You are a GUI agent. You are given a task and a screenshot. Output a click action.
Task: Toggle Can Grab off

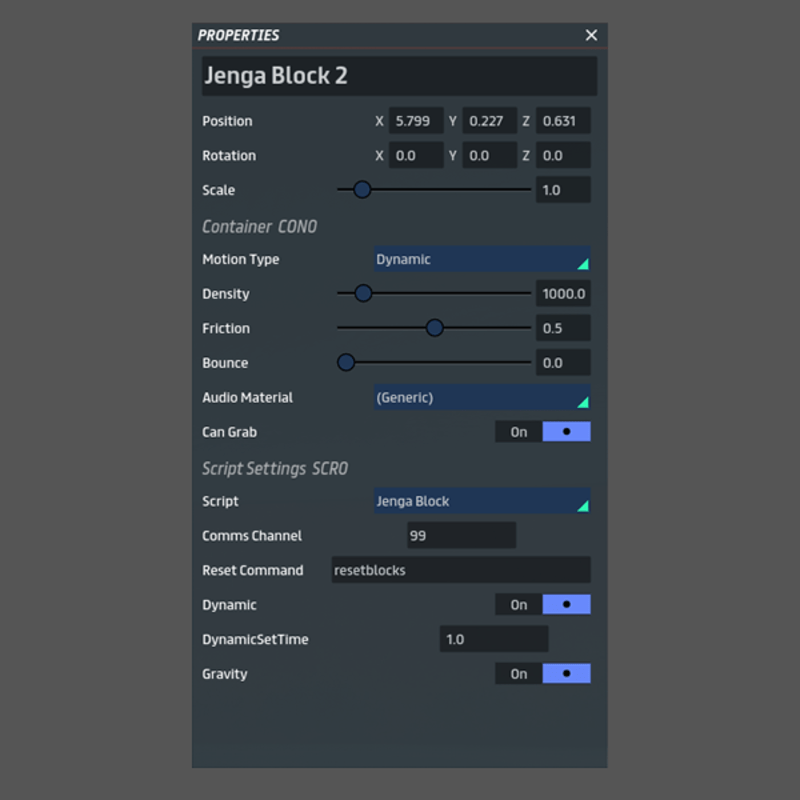[566, 431]
